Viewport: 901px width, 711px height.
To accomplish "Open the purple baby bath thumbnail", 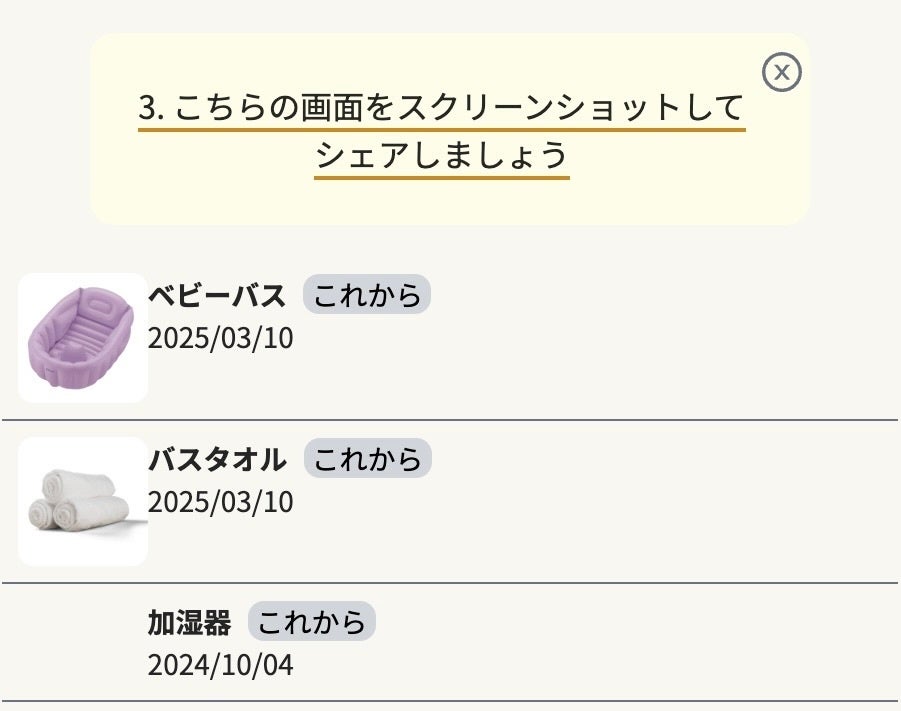I will [83, 338].
